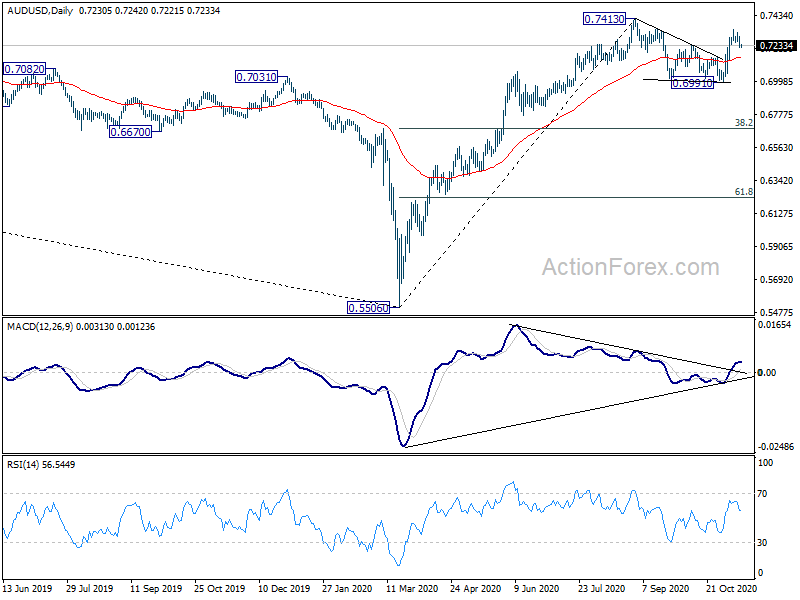Click the RSI 70 level label
The image size is (800, 600).
click(762, 493)
